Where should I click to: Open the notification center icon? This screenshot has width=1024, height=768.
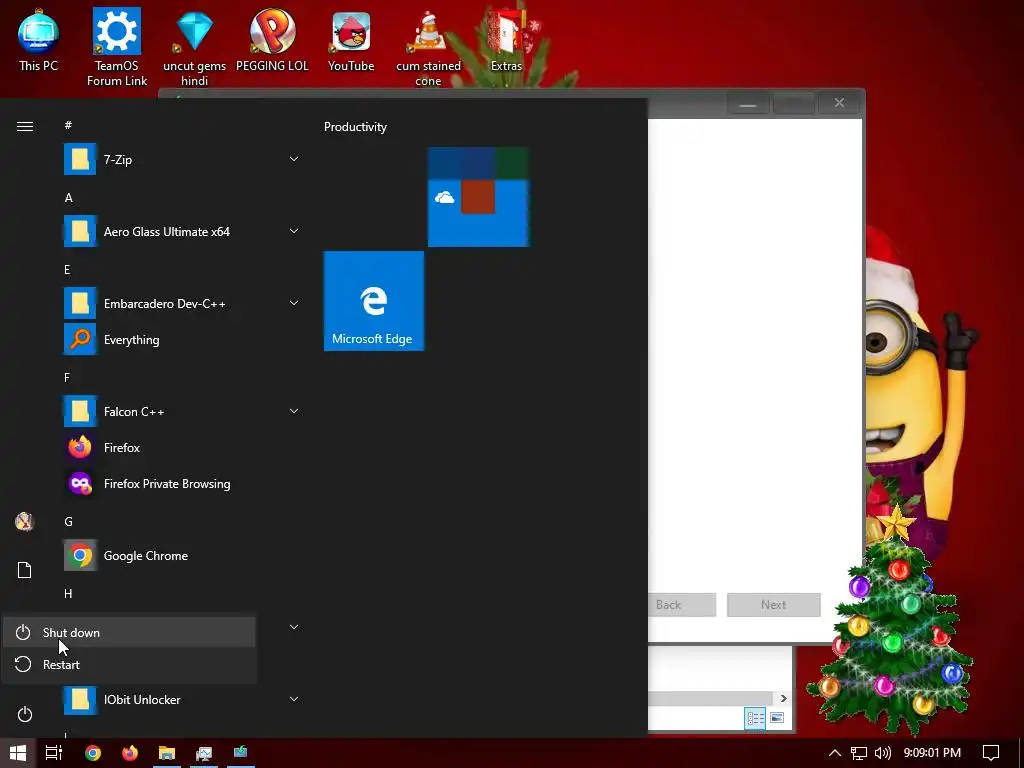coord(991,753)
